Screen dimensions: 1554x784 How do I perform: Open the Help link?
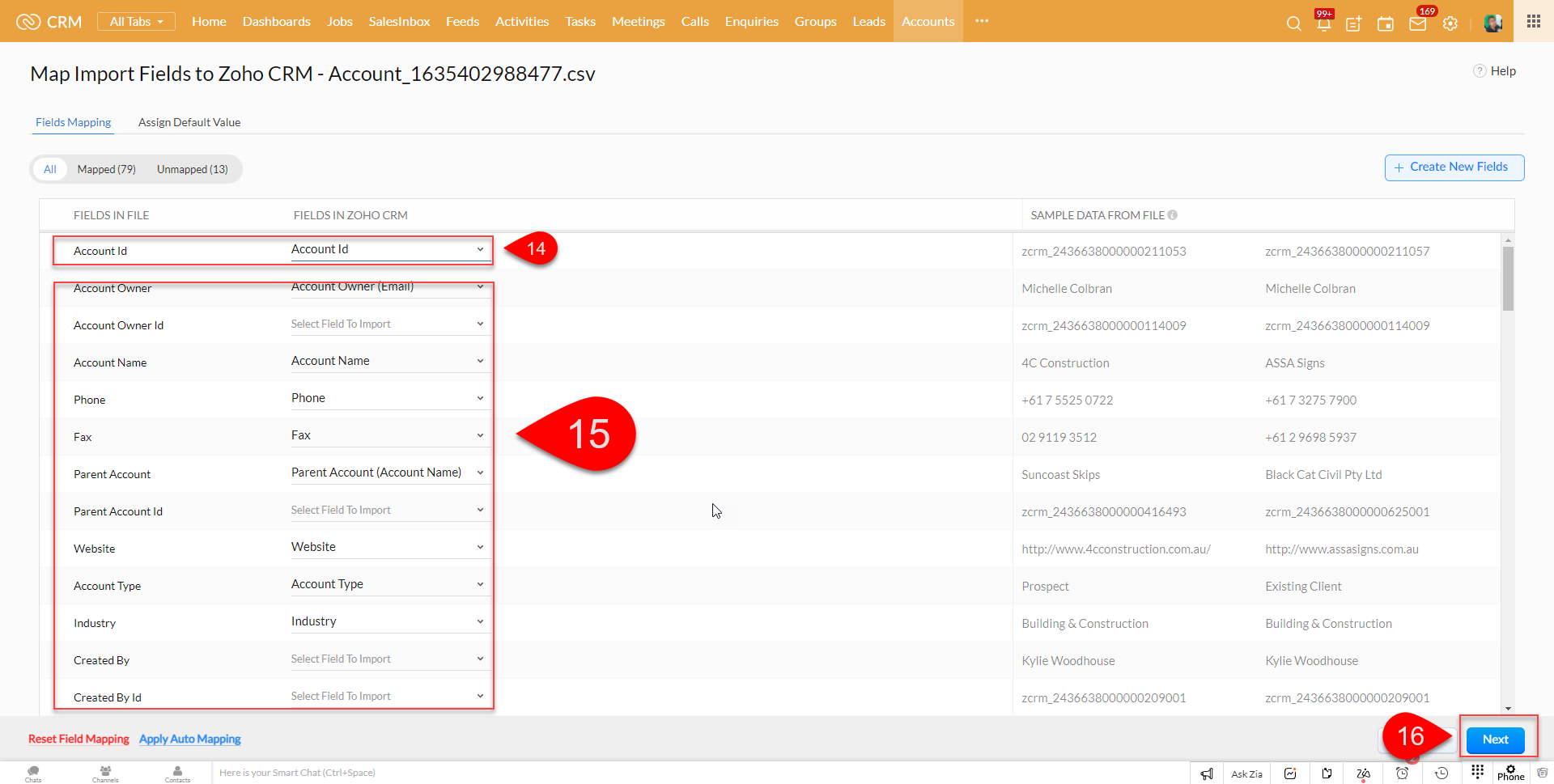(x=1503, y=71)
